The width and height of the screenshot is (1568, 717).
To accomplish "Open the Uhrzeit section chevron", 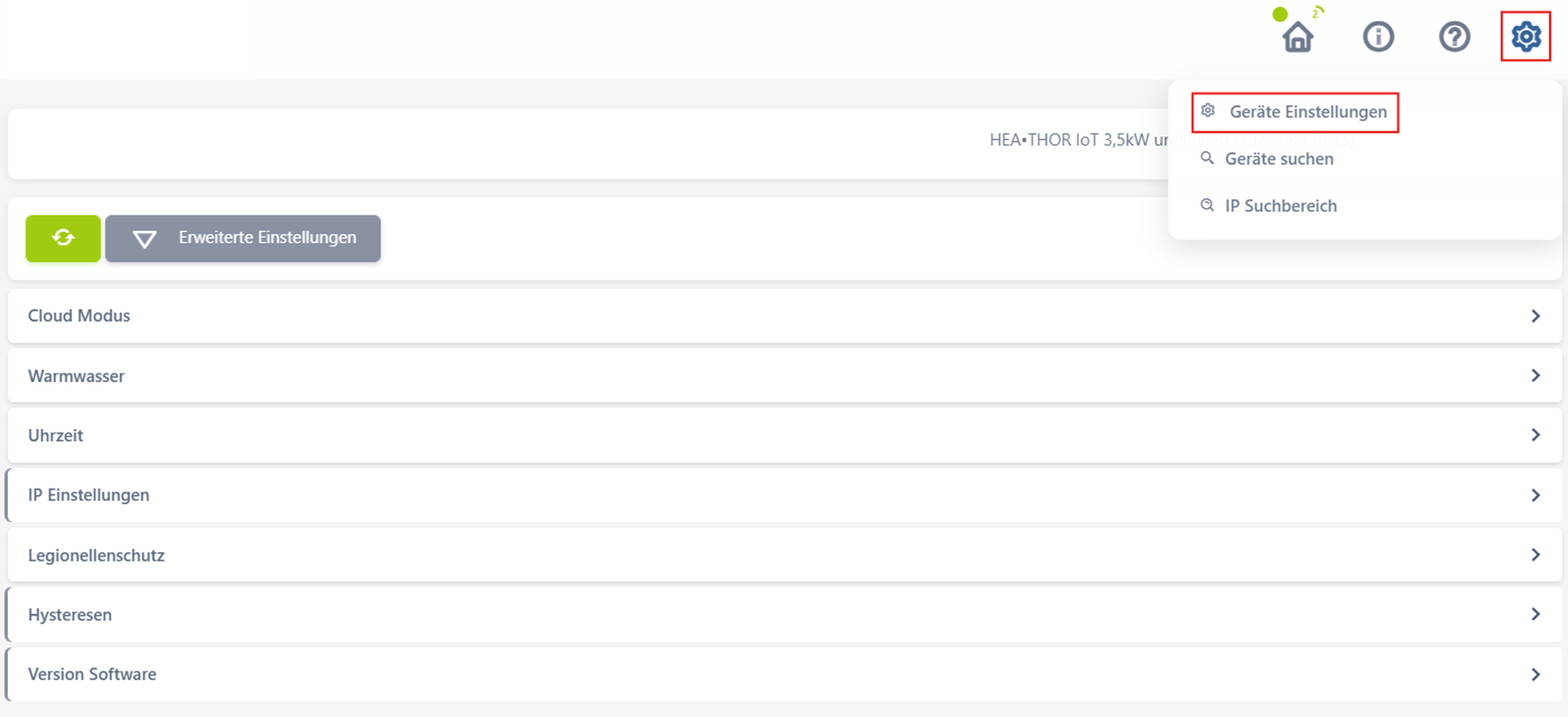I will point(1535,435).
